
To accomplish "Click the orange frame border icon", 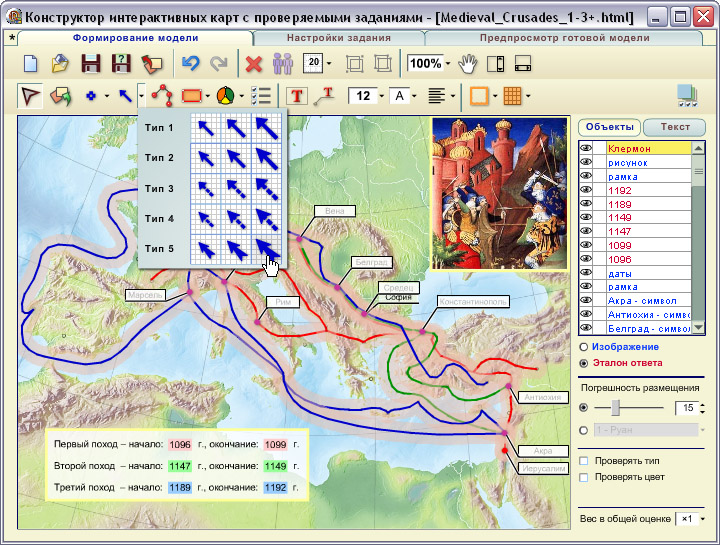I will pyautogui.click(x=479, y=96).
